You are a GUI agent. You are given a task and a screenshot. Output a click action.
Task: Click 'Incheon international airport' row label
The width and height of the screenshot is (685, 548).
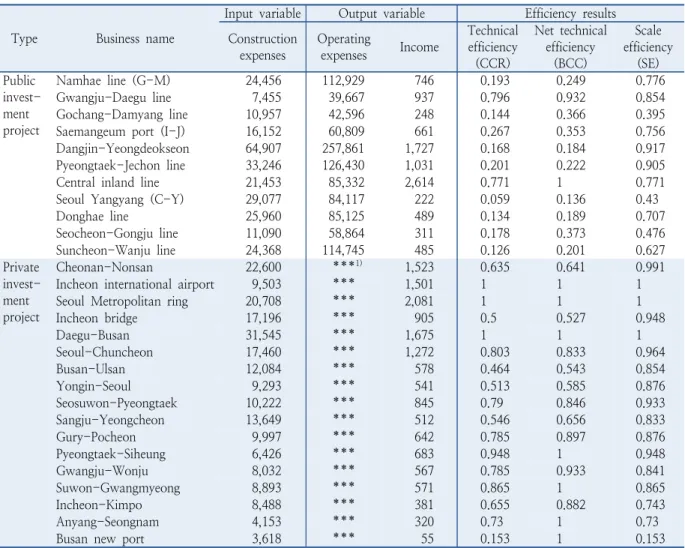135,284
